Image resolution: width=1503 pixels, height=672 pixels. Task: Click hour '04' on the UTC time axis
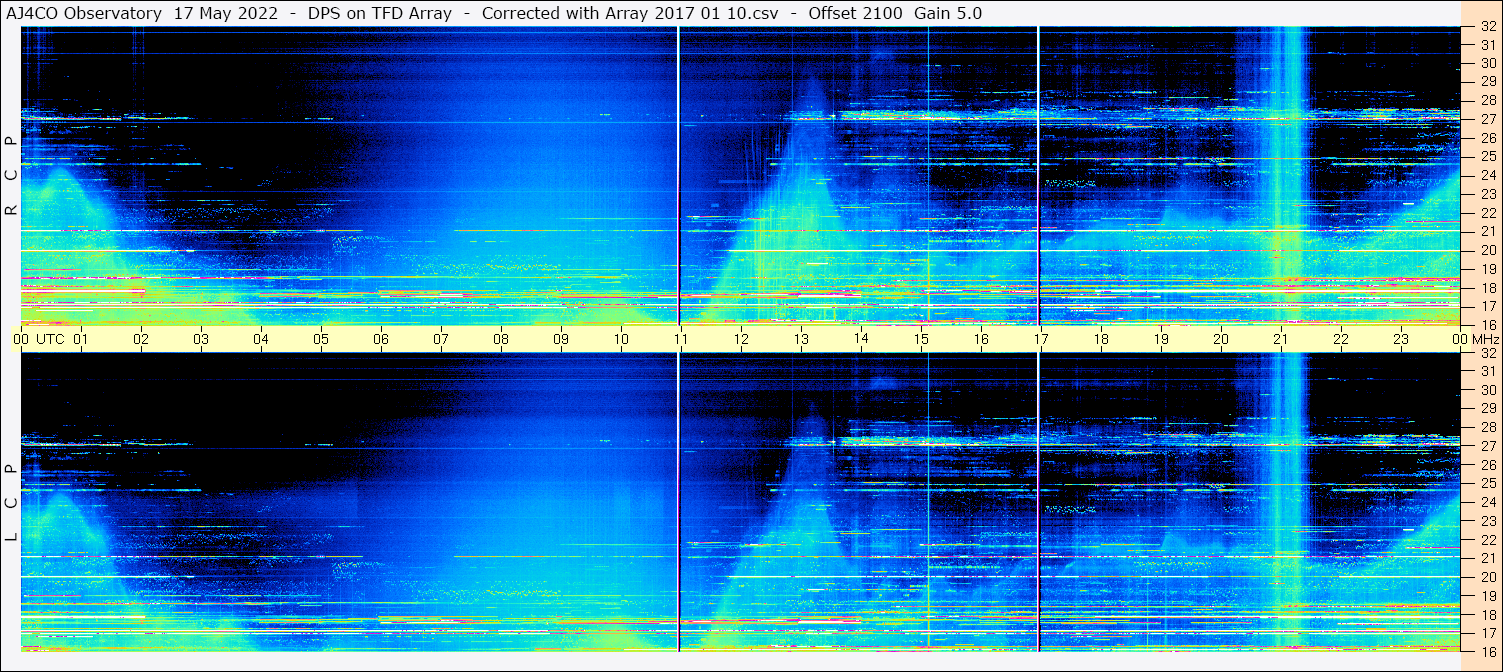point(261,339)
